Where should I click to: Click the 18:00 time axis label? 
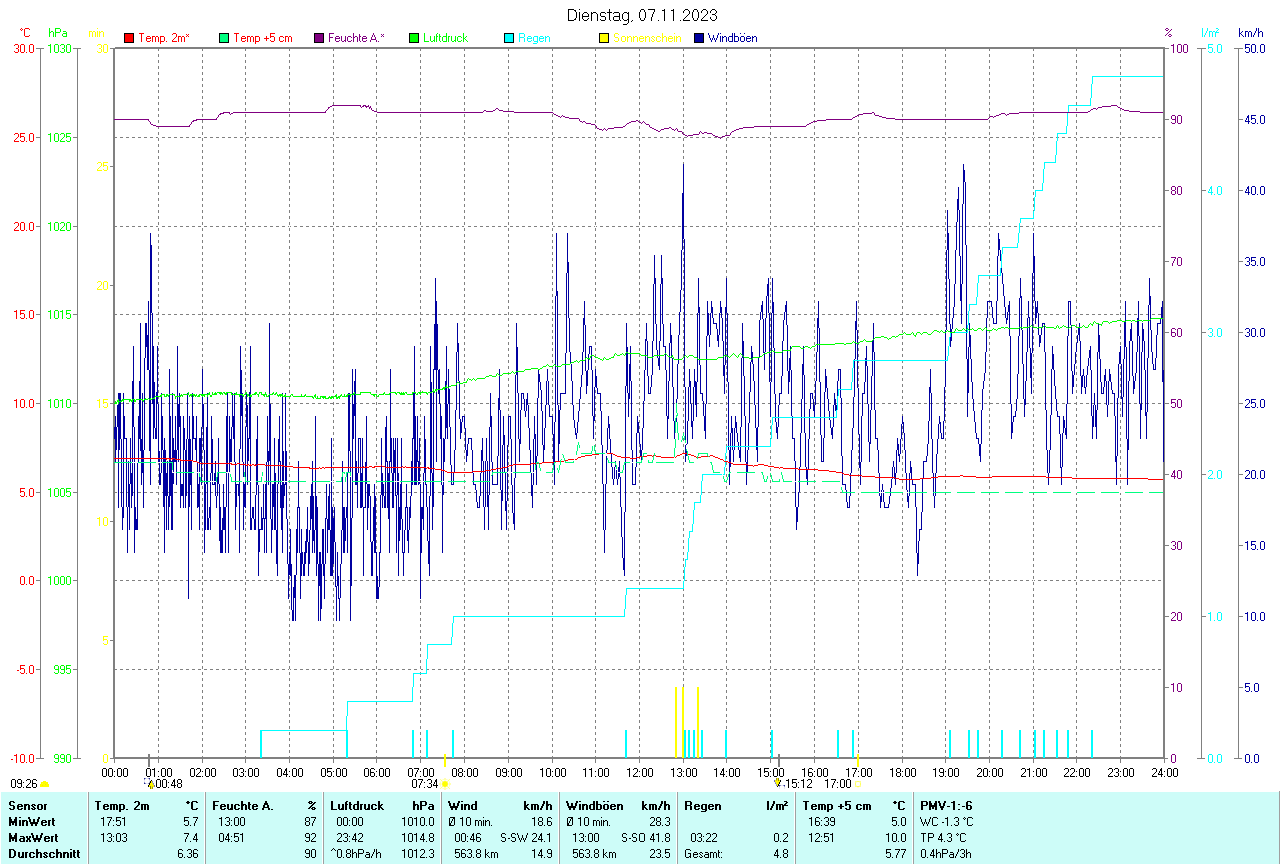(x=902, y=772)
